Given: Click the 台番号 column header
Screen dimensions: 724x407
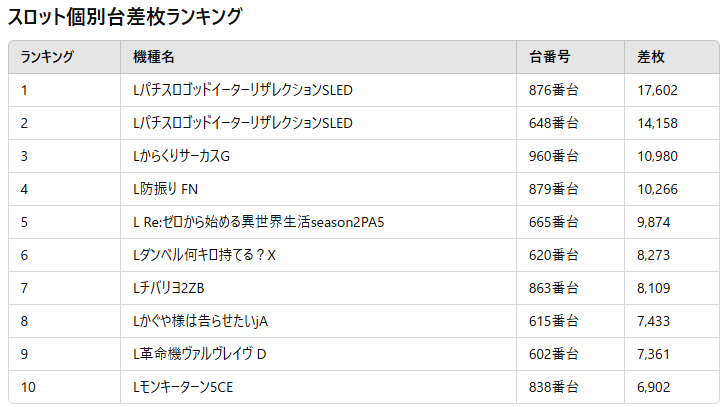Looking at the screenshot, I should (x=550, y=58).
